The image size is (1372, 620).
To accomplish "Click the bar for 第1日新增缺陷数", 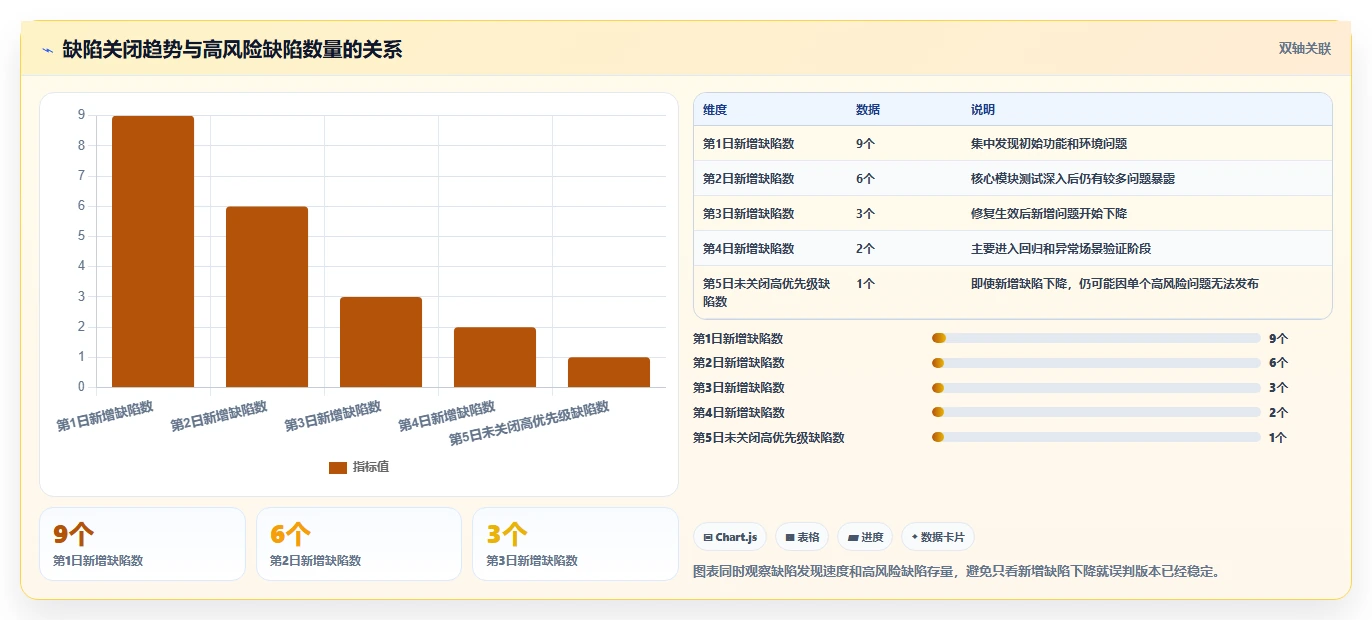I will point(153,252).
